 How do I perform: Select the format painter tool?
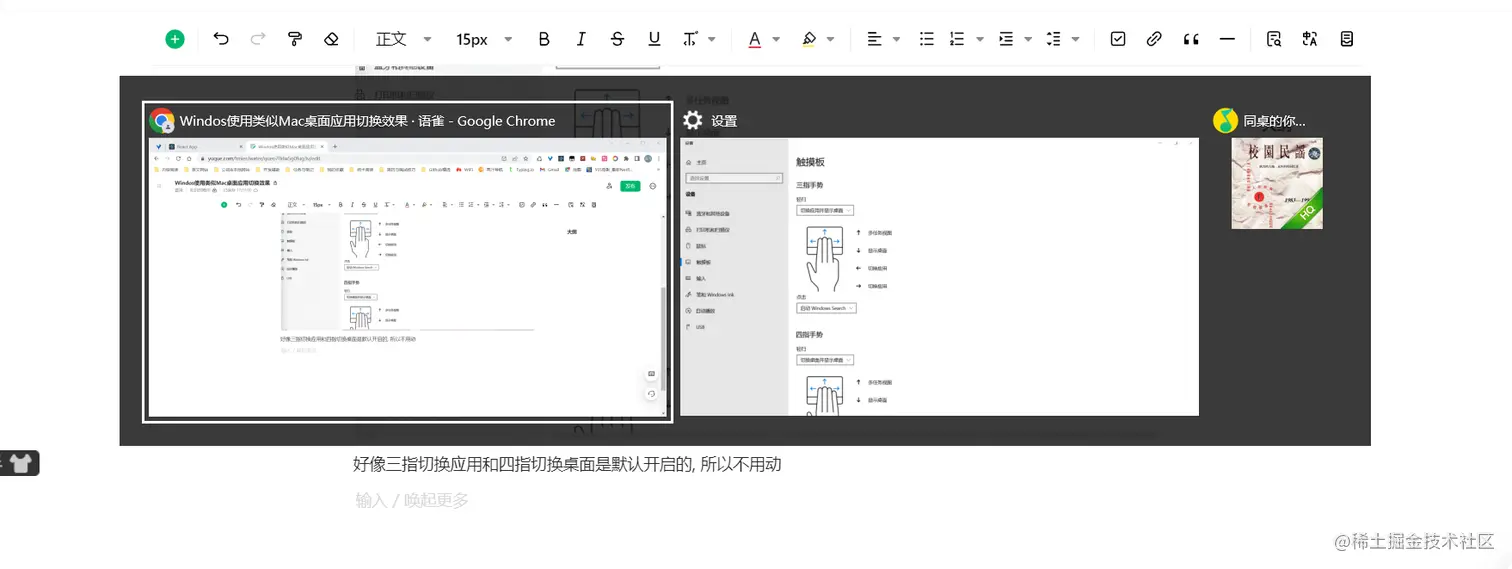click(295, 39)
